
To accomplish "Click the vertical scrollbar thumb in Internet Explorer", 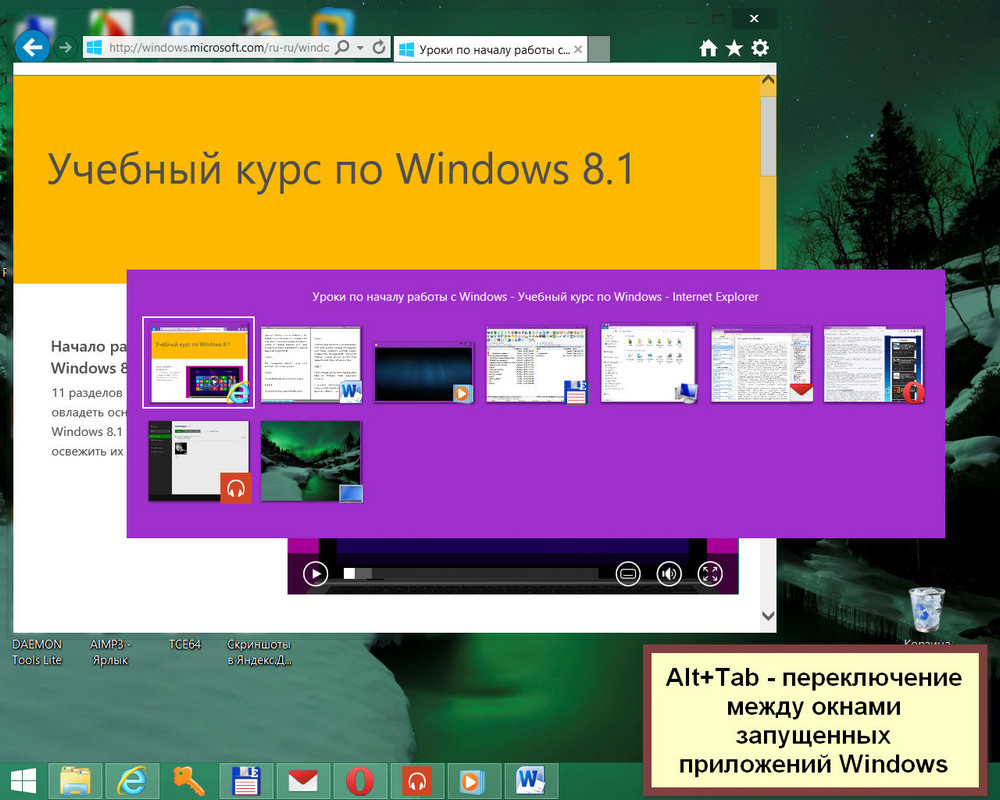I will 768,136.
